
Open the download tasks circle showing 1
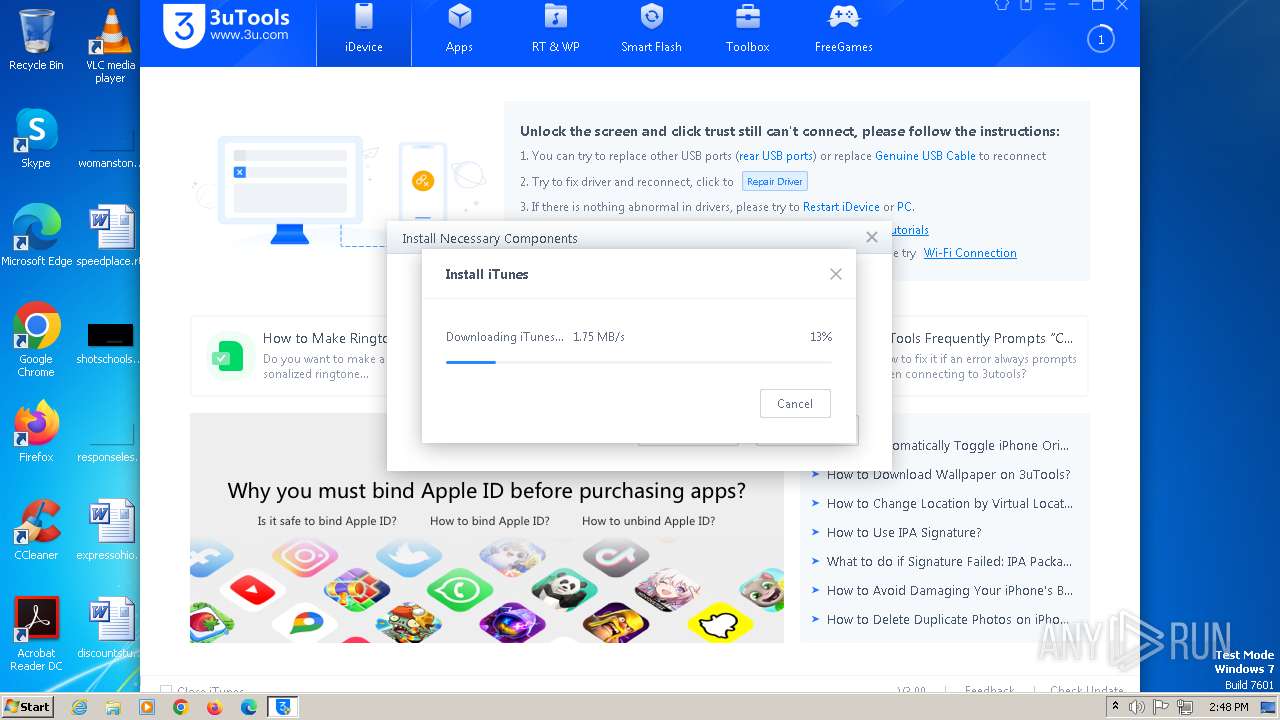pos(1100,40)
